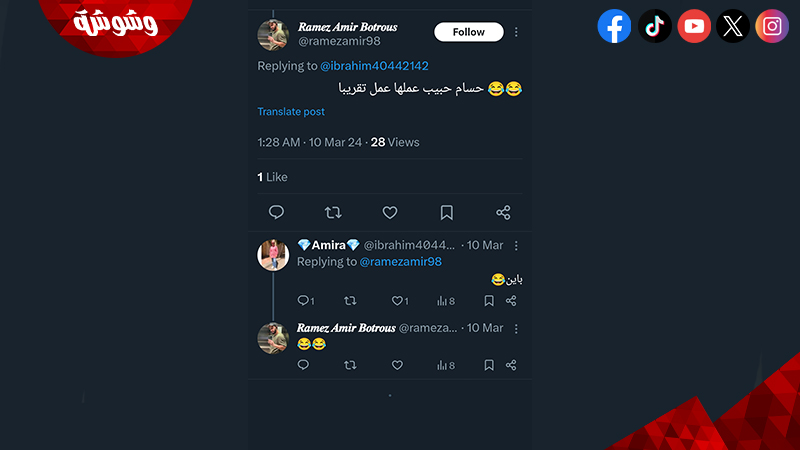Click Translate post link
Image resolution: width=800 pixels, height=450 pixels.
291,112
